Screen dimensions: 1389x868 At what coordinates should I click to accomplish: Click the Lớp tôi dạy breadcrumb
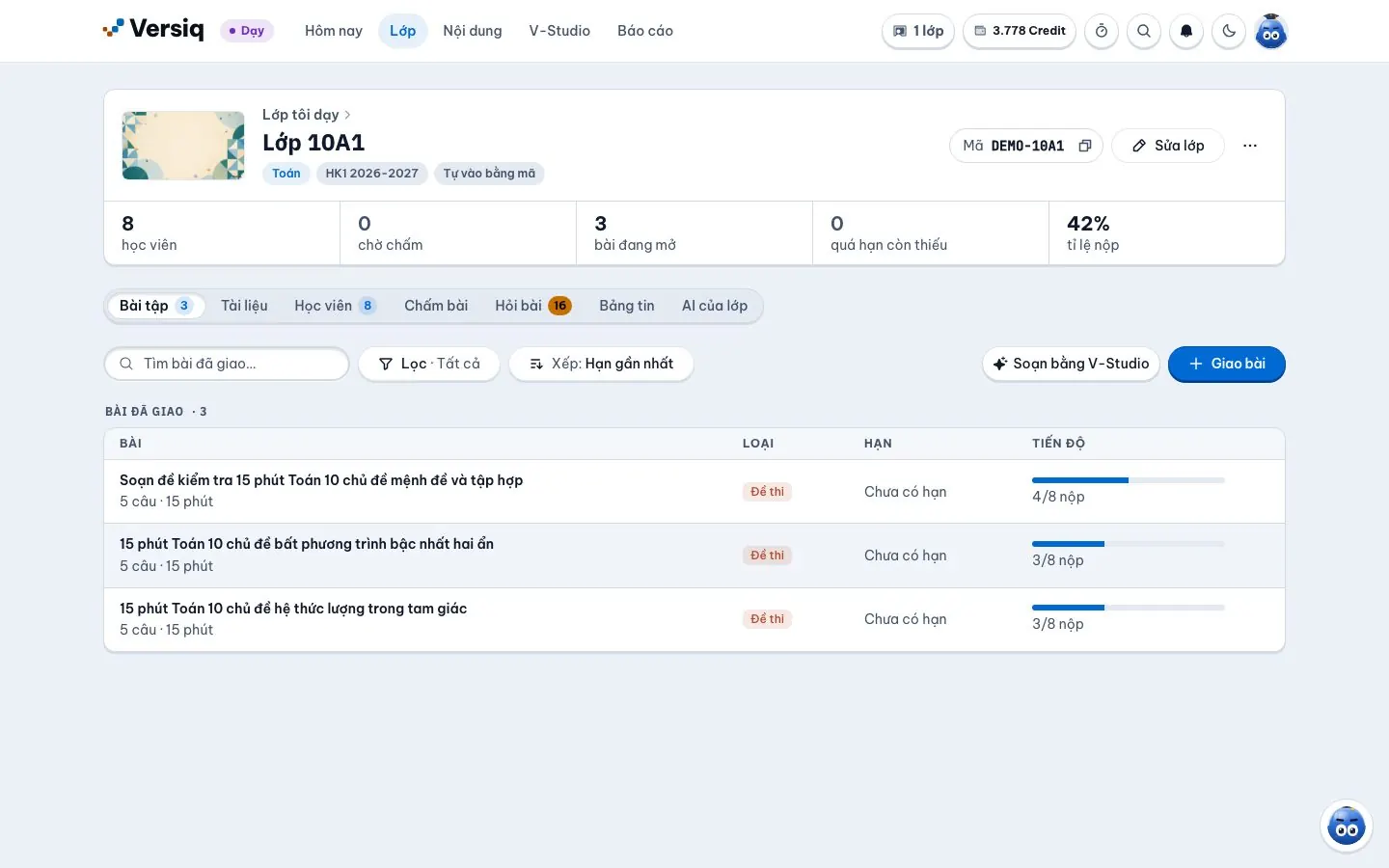coord(301,115)
